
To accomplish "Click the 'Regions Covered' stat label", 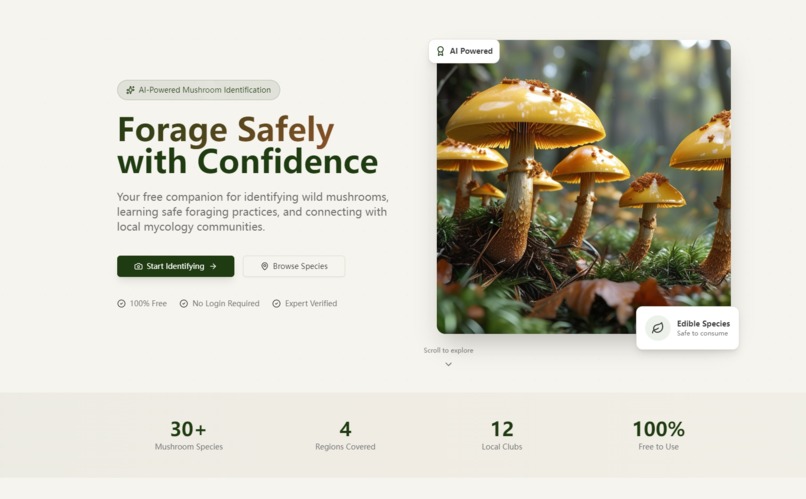I will [345, 447].
